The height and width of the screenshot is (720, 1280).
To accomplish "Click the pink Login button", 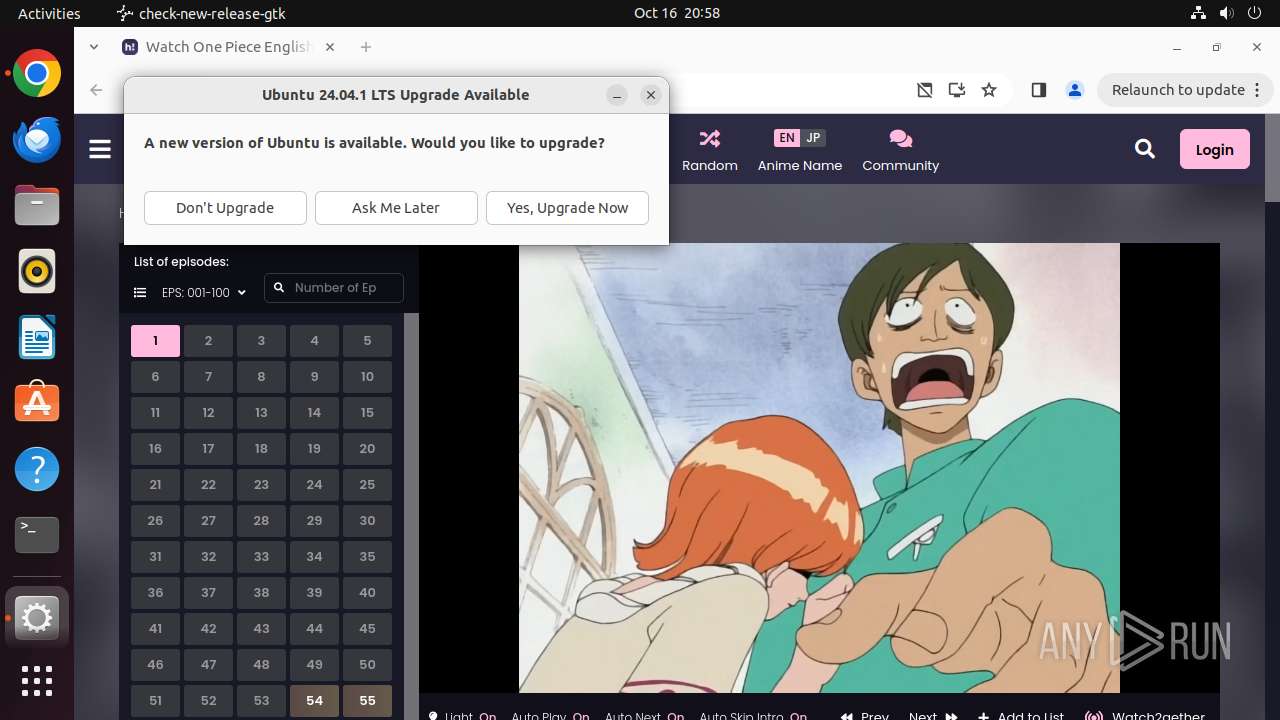I will click(x=1214, y=149).
